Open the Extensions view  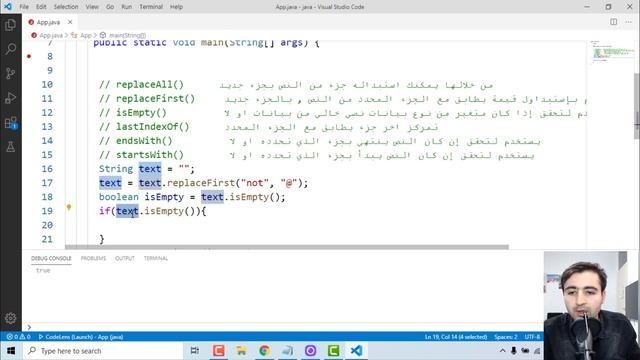click(x=11, y=122)
